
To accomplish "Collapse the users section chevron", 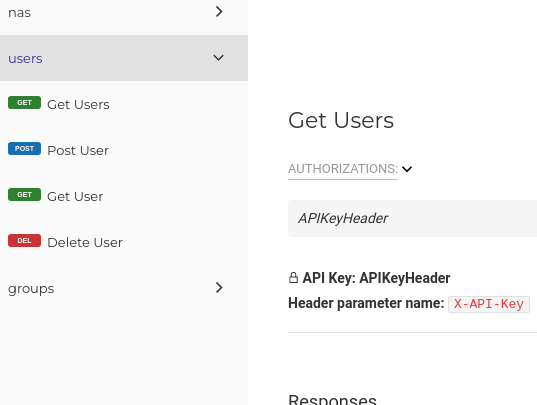I will [x=218, y=58].
